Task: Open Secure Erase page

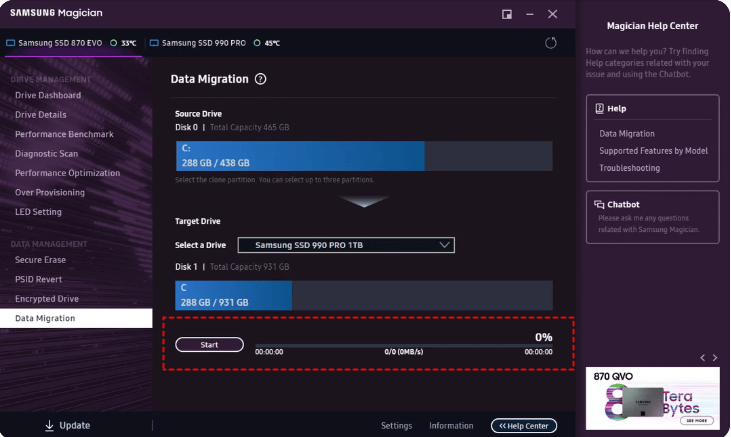Action: (41, 260)
